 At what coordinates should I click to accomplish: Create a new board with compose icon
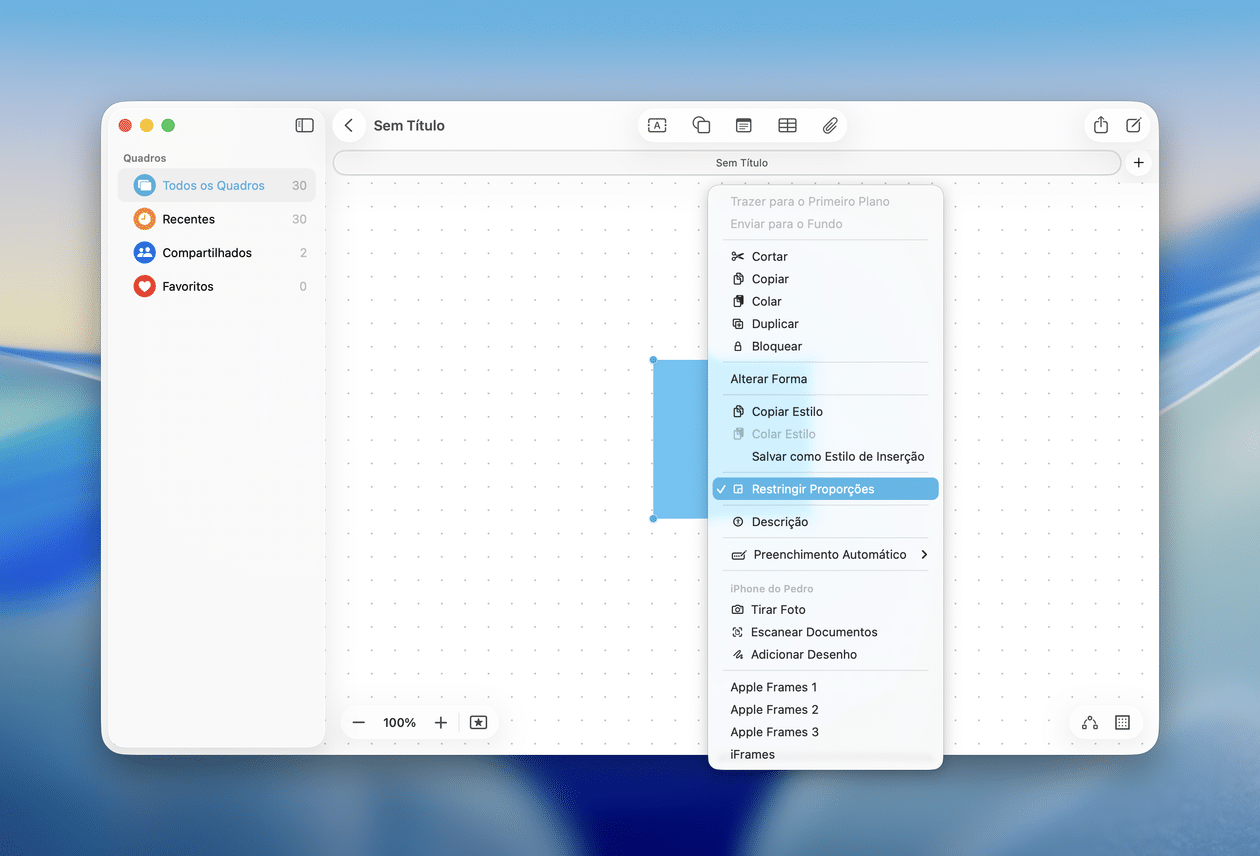point(1134,126)
